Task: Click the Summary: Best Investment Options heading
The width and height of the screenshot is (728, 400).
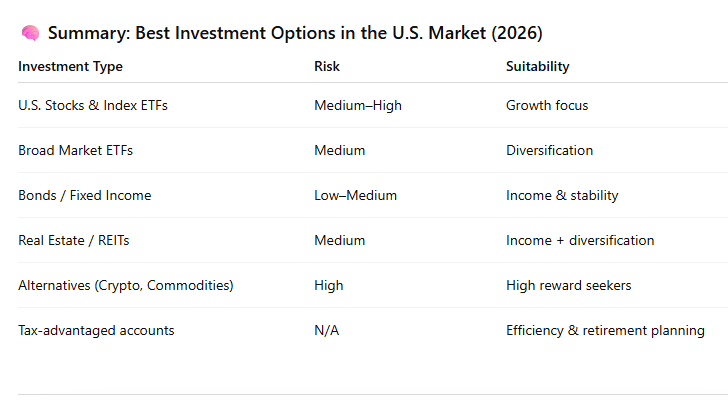Action: pos(295,34)
